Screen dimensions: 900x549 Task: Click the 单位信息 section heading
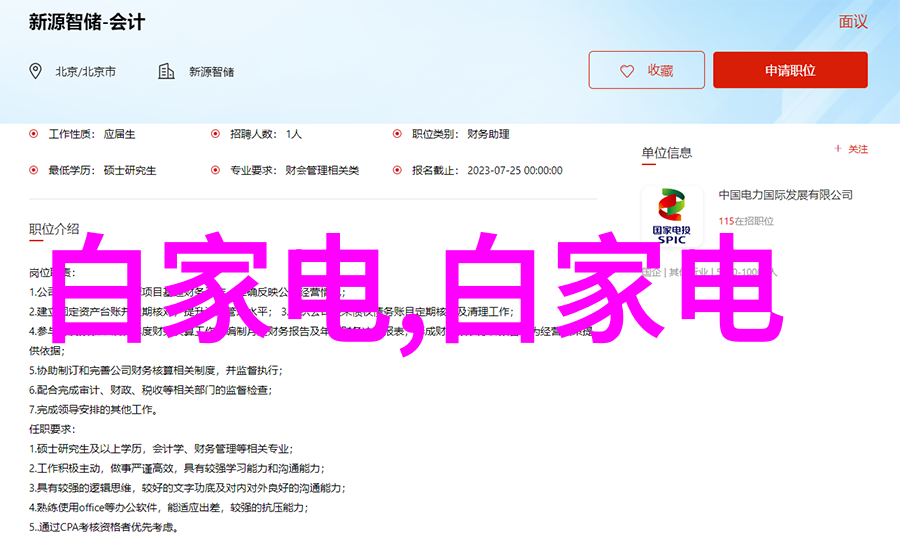[666, 153]
